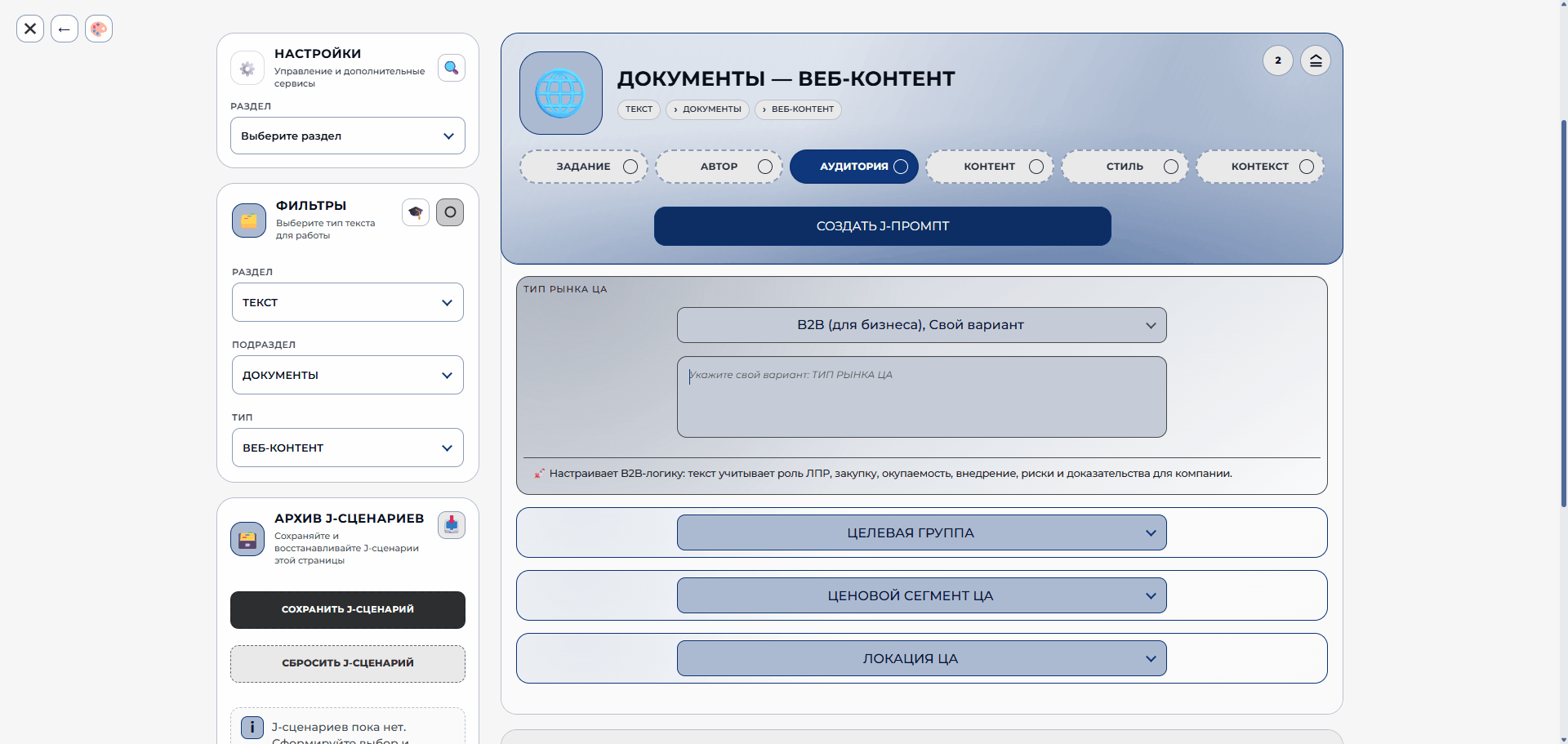Click СОХРАНИТЬ J-СЦЕНАРИЙ button
The image size is (1568, 744).
pyautogui.click(x=348, y=610)
